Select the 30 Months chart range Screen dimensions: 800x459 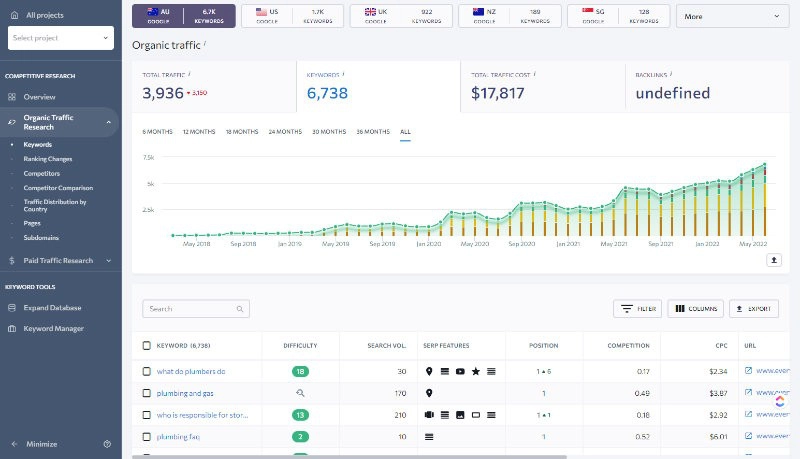point(329,132)
